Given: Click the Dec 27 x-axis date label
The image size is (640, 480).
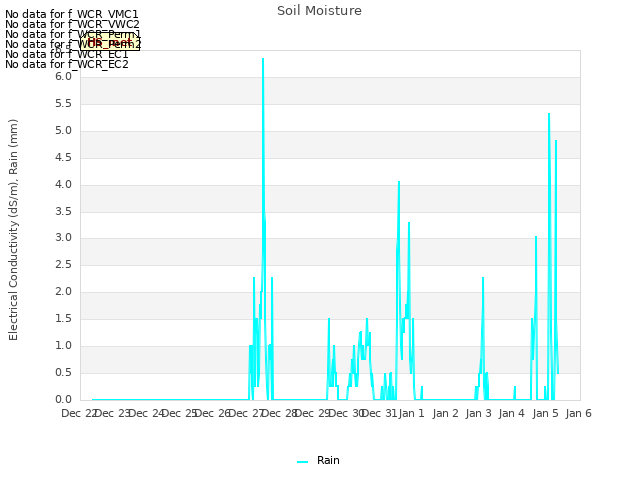Looking at the screenshot, I should tap(246, 413).
